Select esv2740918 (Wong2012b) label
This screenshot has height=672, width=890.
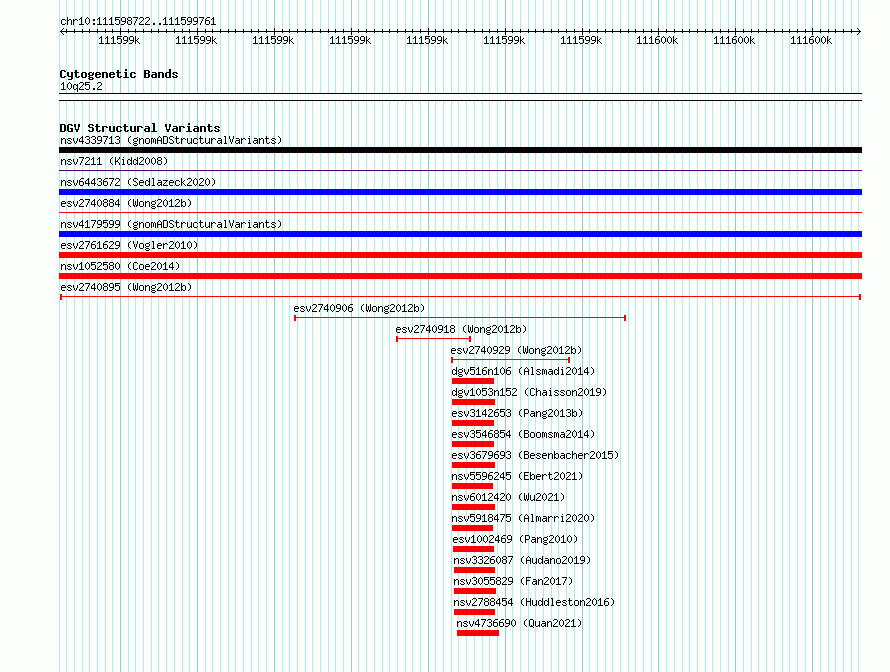coord(461,329)
